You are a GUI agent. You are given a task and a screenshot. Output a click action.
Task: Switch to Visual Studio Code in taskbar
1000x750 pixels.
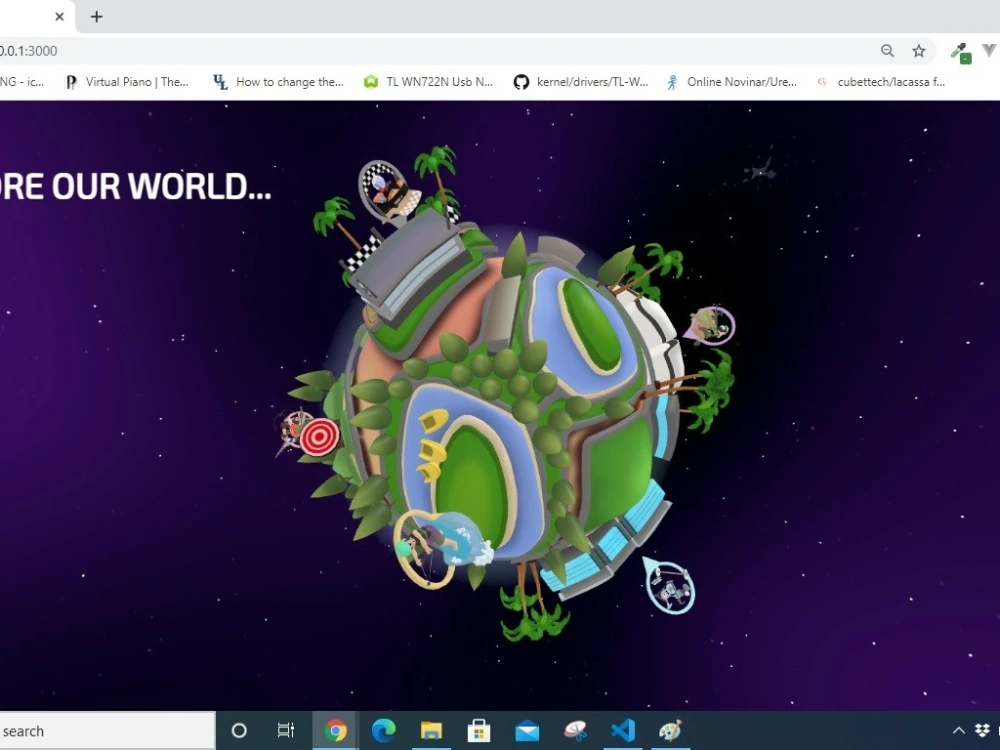point(623,731)
